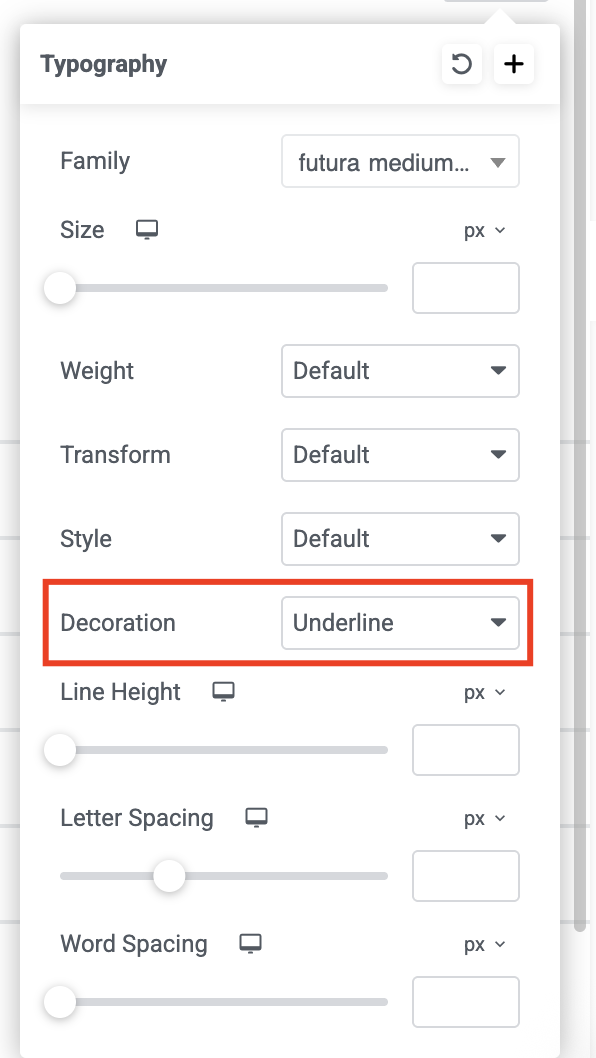Click the Word Spacing value input field
596x1058 pixels.
(466, 1001)
